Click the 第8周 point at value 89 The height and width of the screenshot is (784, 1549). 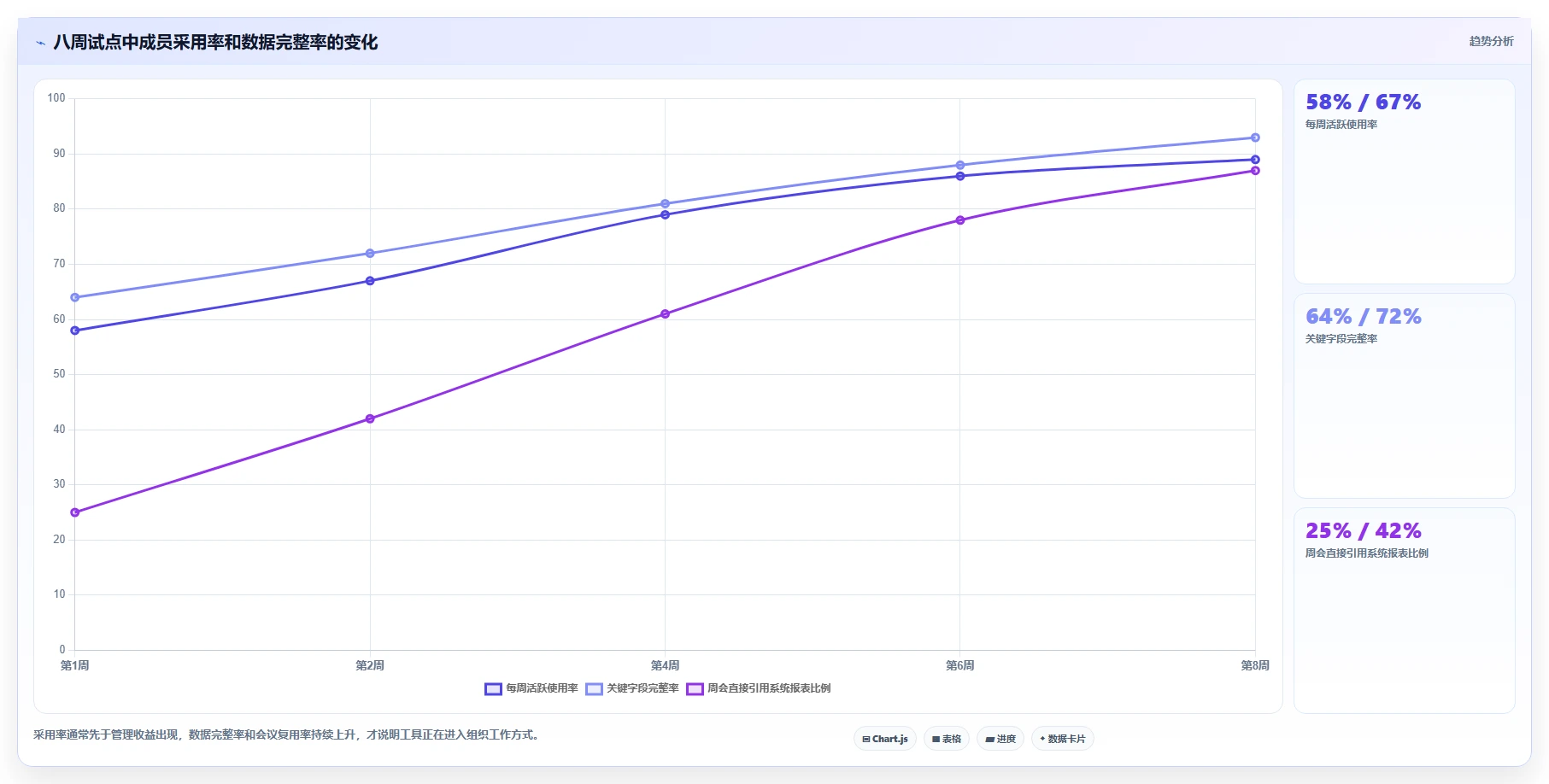point(1255,160)
